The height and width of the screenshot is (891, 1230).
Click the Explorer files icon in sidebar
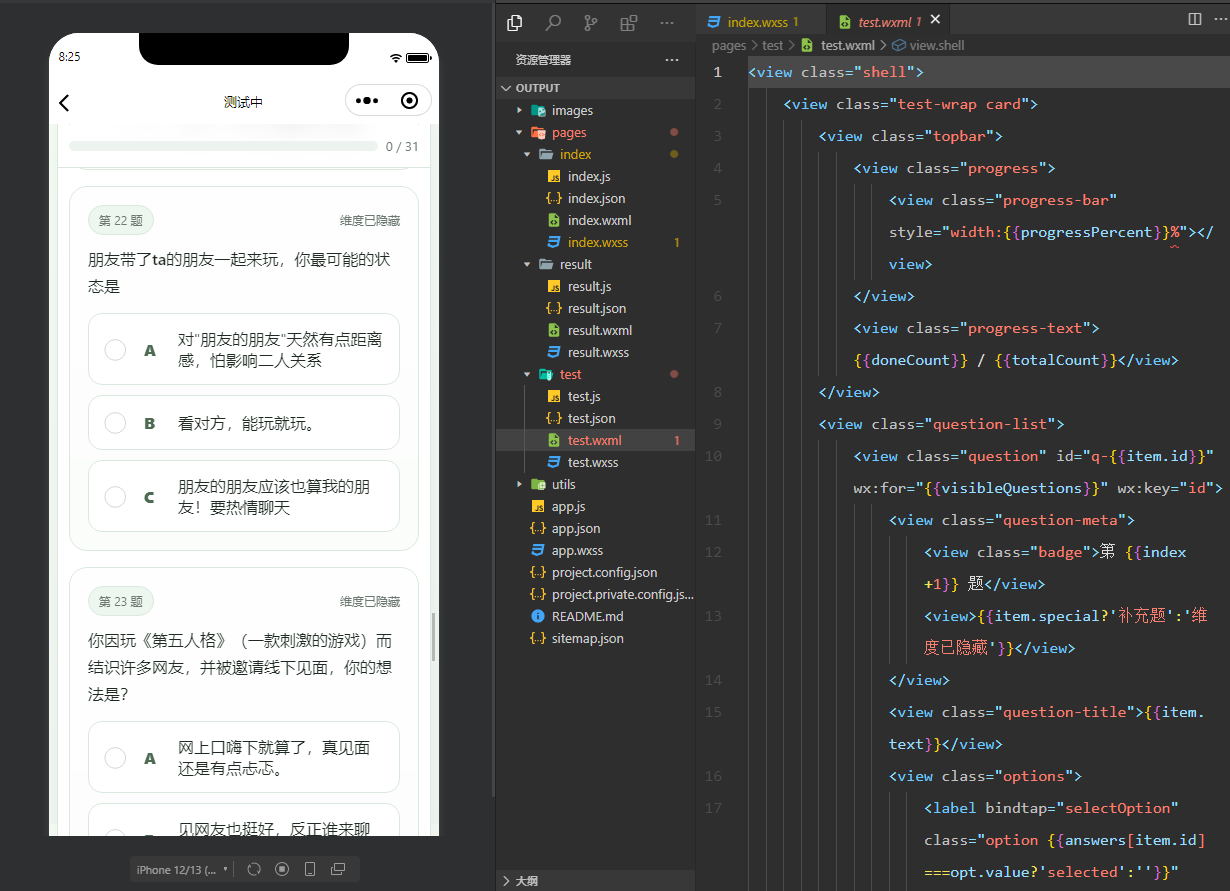[x=514, y=22]
